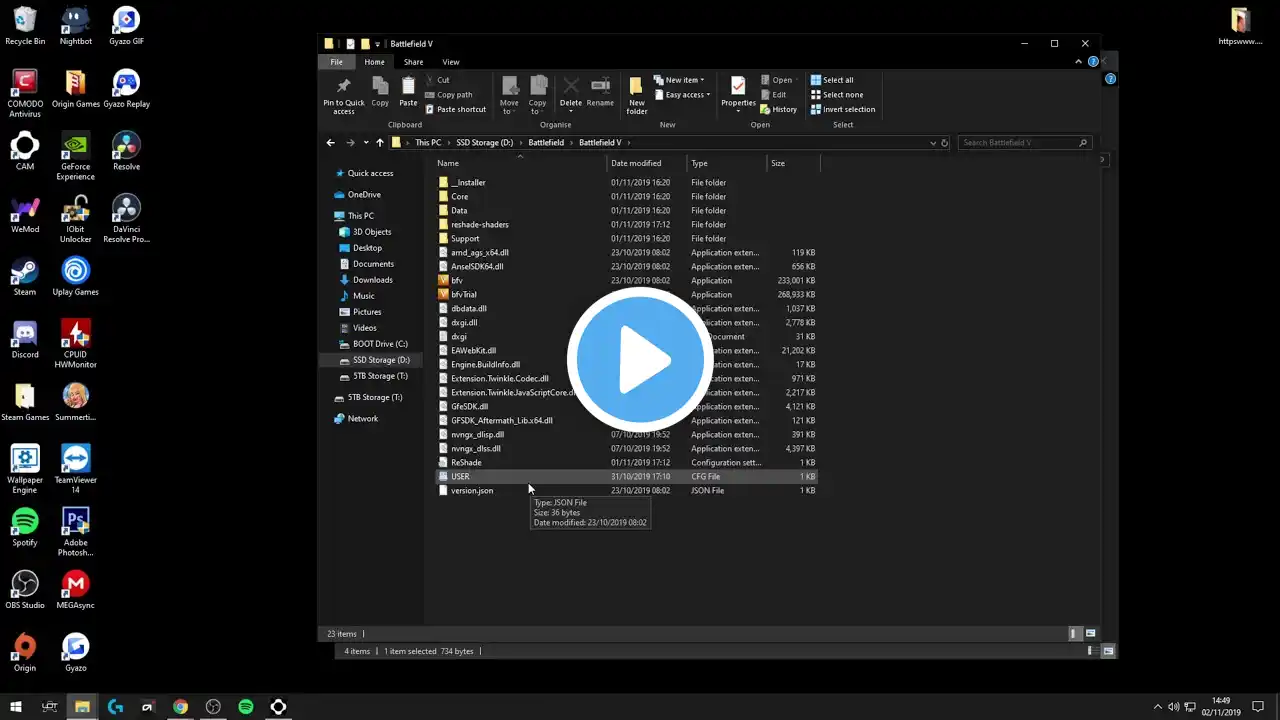Expand the Easy access dropdown
Image resolution: width=1280 pixels, height=720 pixels.
[682, 95]
